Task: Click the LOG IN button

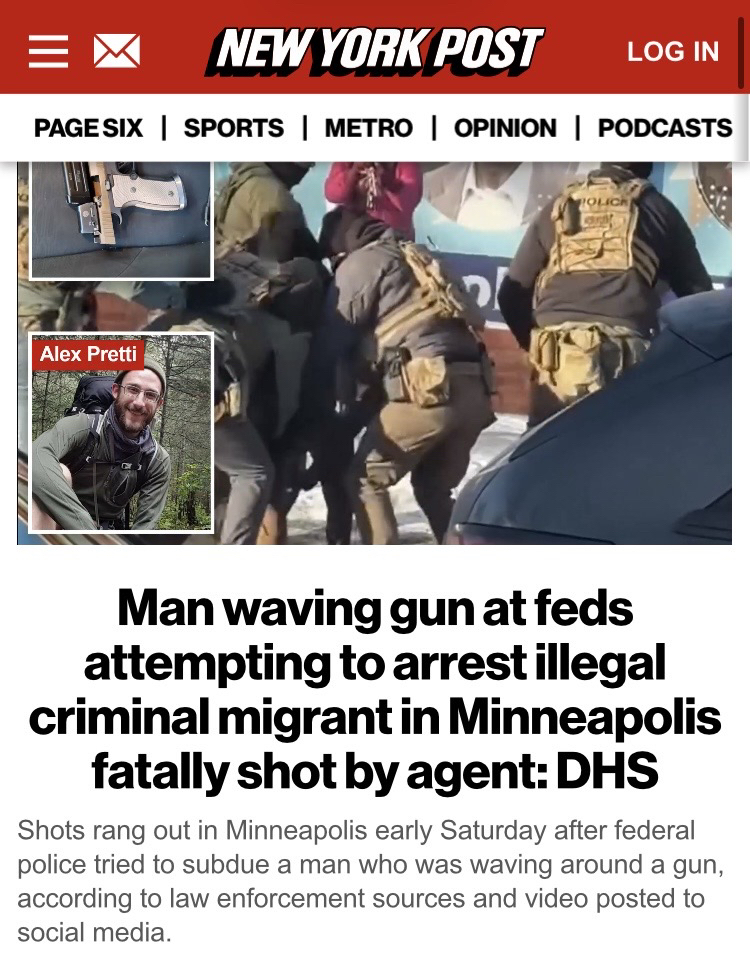Action: 673,52
